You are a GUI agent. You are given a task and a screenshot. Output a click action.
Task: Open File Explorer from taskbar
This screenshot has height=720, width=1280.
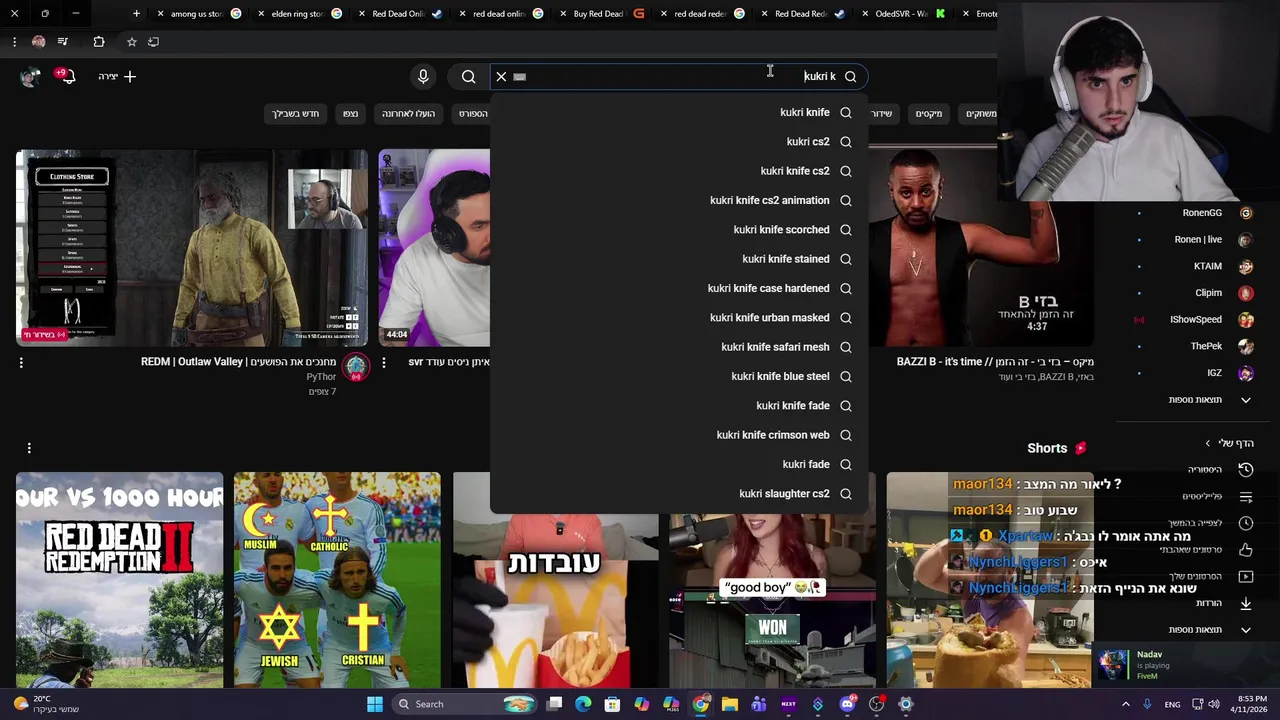(x=730, y=704)
